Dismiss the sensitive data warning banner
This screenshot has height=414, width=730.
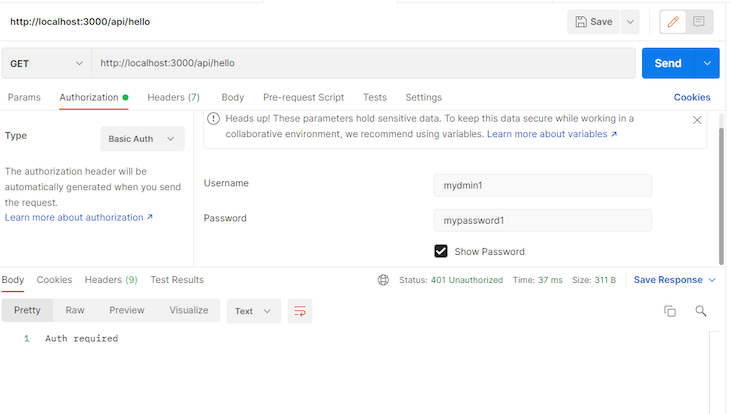point(697,120)
